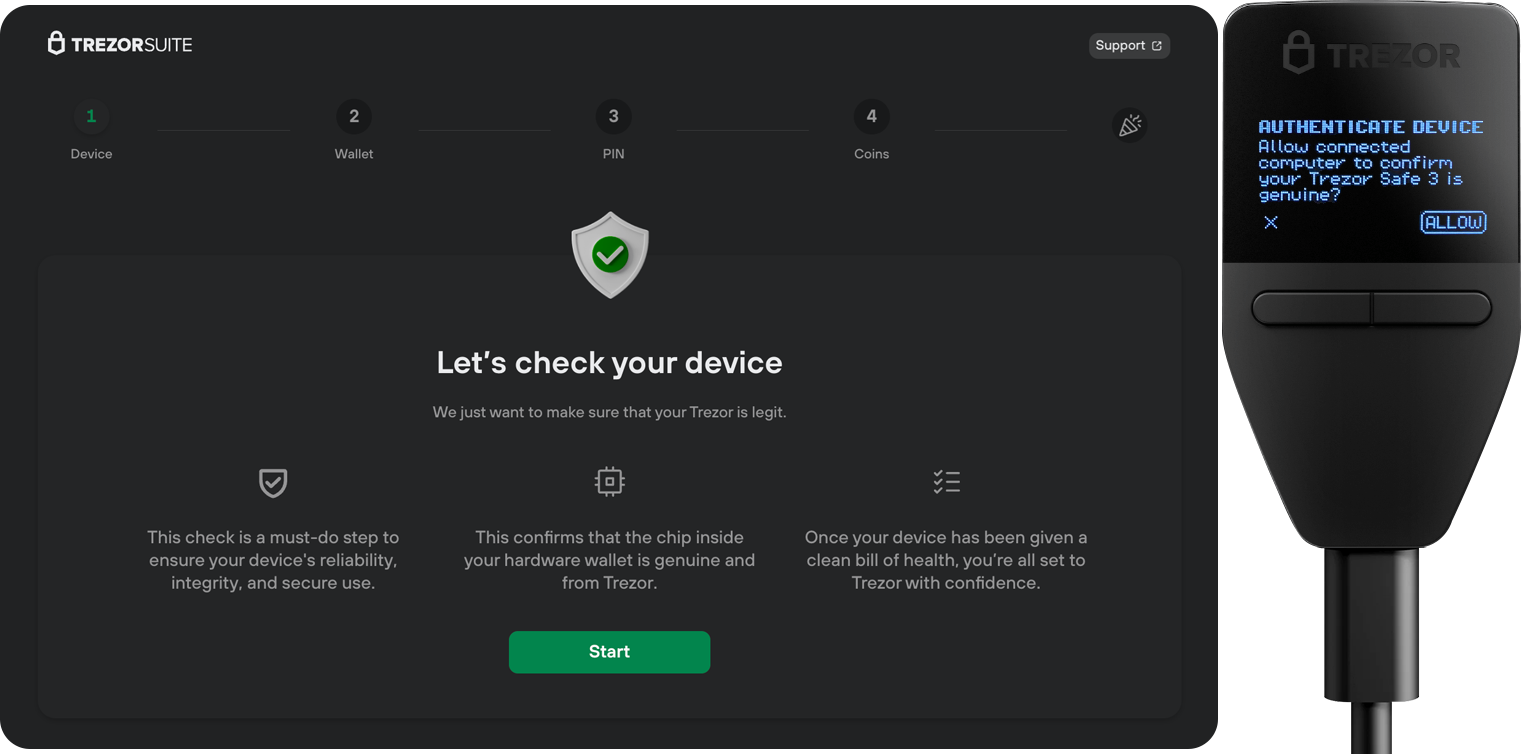
Task: Select ALLOW on the Trezor screen
Action: (x=1453, y=222)
